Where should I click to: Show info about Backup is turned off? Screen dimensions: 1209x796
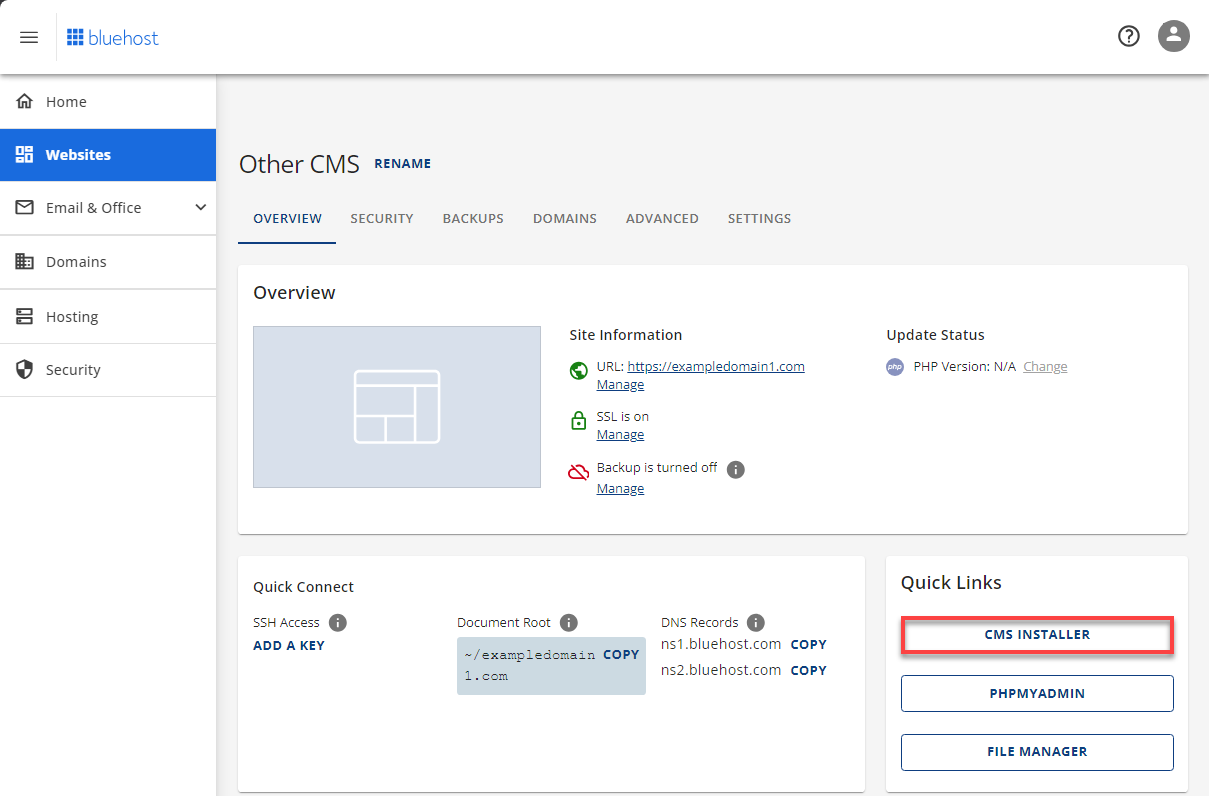tap(736, 469)
